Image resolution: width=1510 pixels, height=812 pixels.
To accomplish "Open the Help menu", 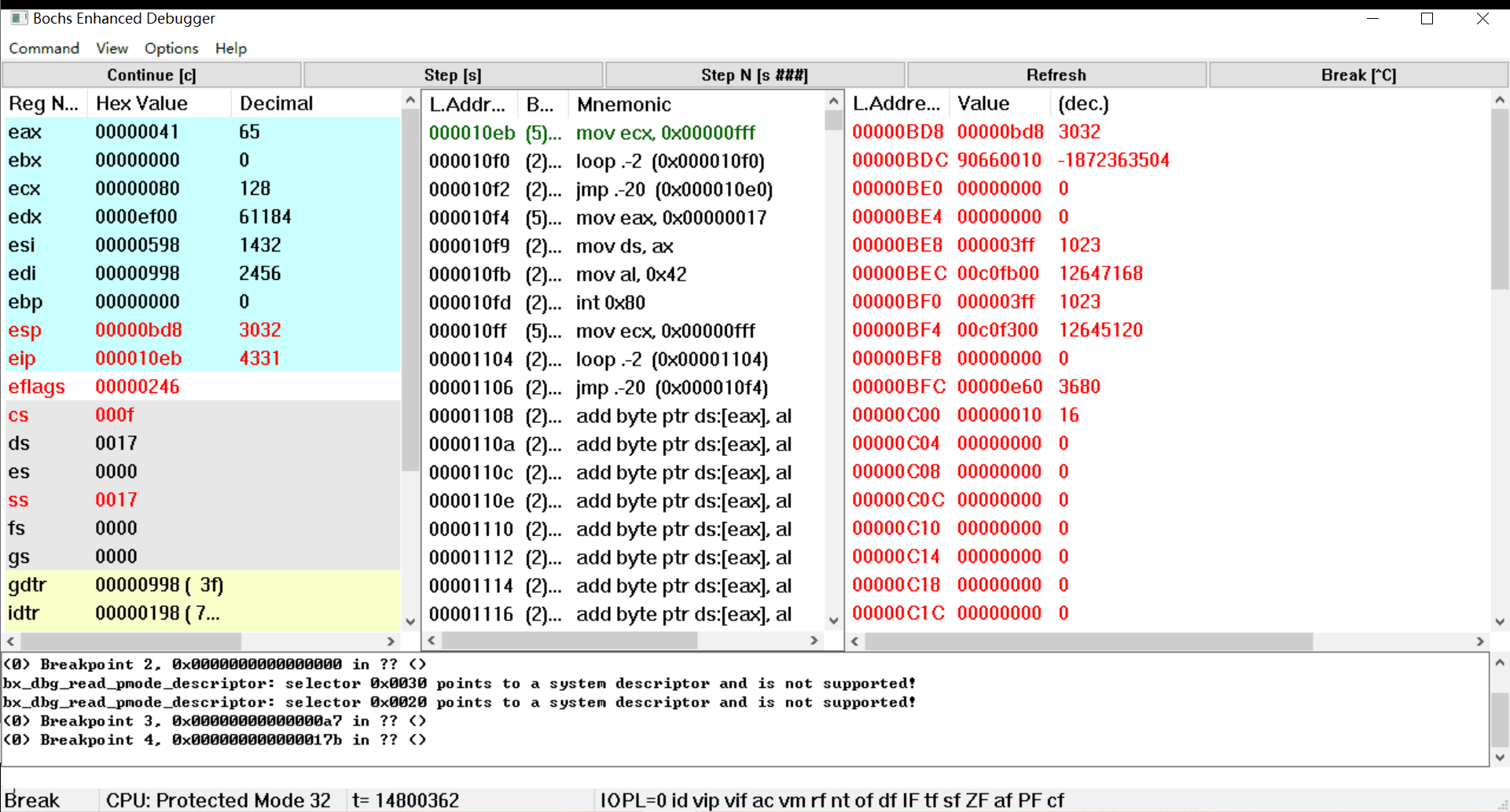I will (x=230, y=48).
